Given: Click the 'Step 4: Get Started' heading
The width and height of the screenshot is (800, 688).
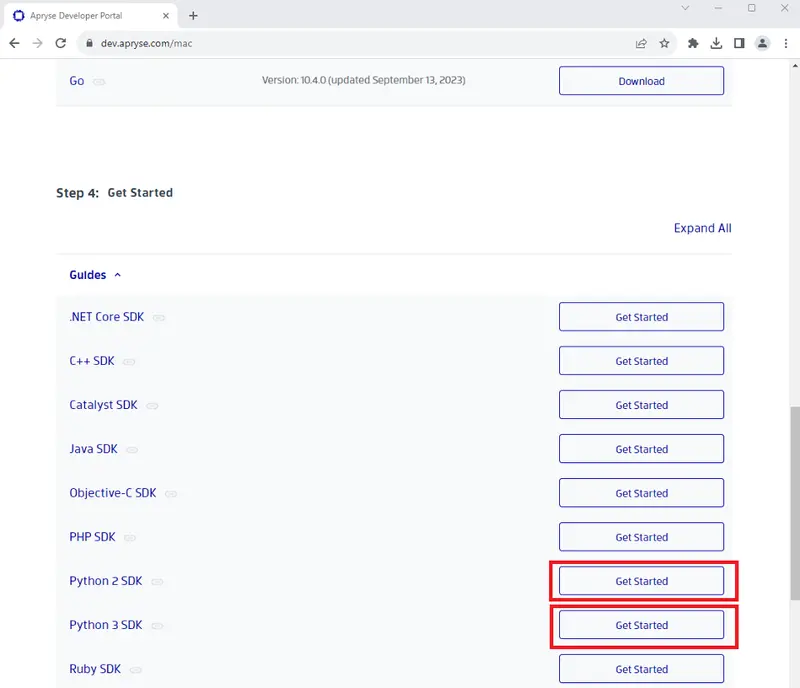Looking at the screenshot, I should pos(114,193).
